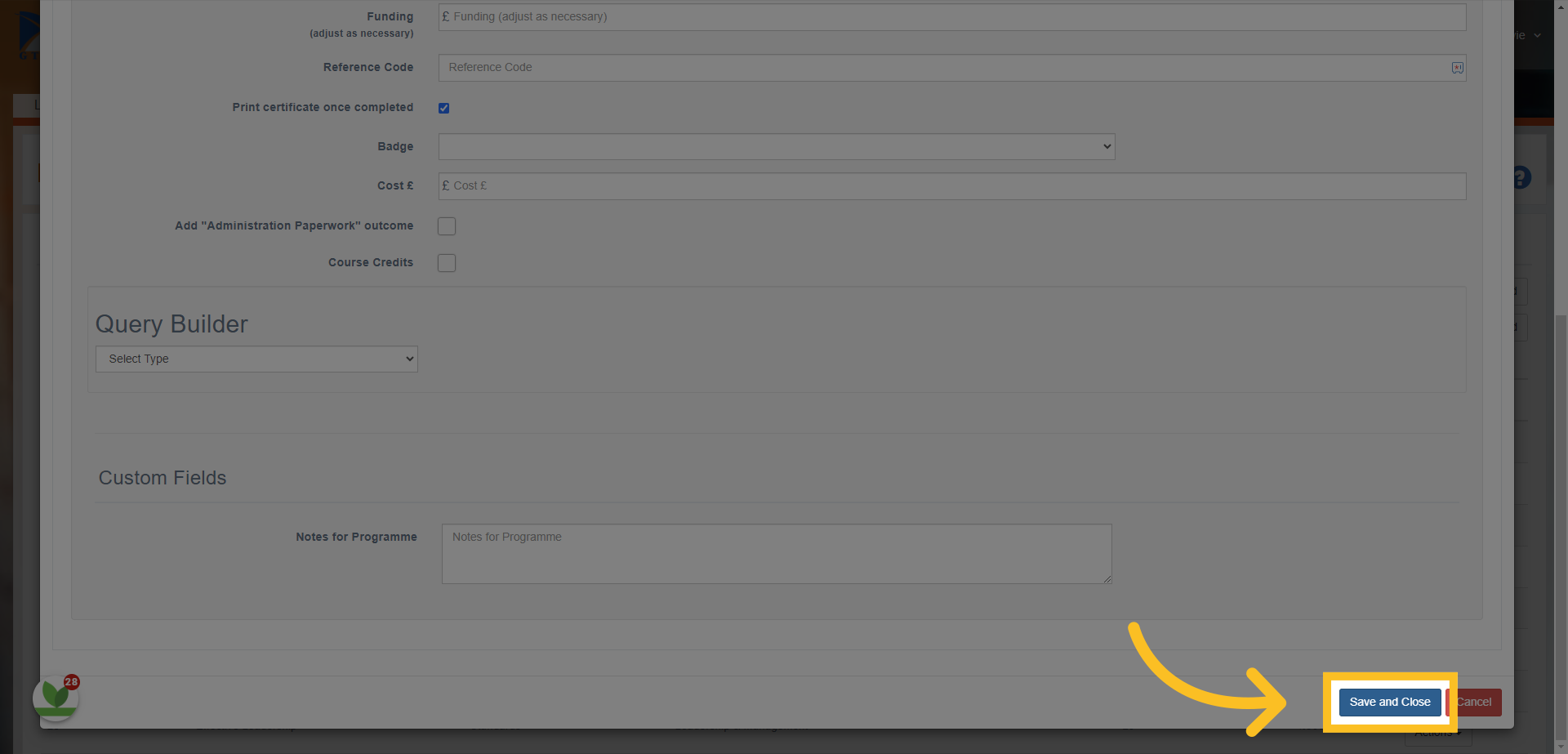Expand the Select Type dropdown
Image resolution: width=1568 pixels, height=754 pixels.
click(256, 359)
